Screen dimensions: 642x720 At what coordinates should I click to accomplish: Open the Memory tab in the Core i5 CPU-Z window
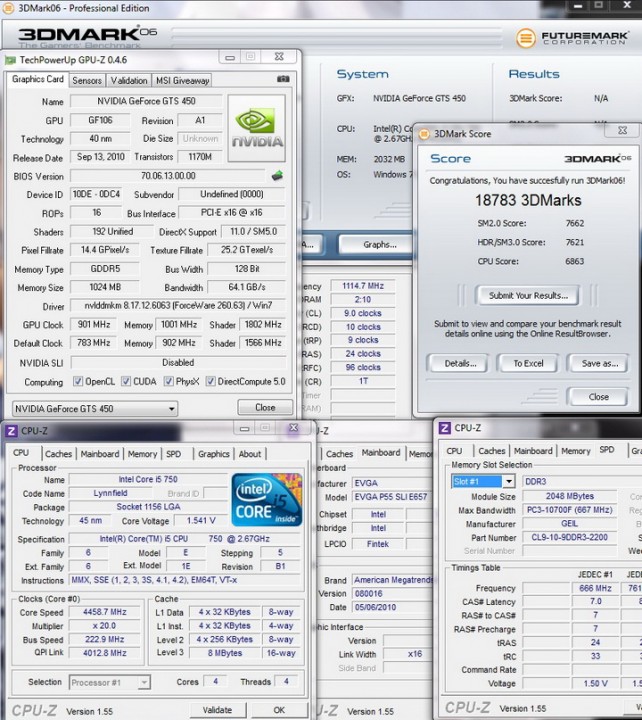[142, 454]
